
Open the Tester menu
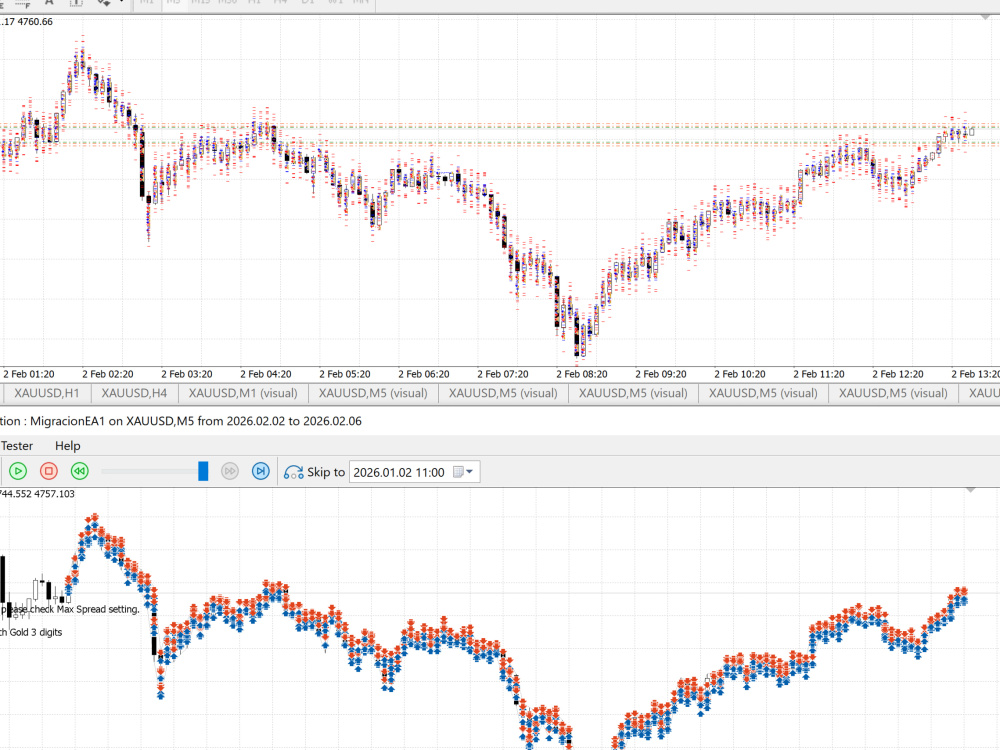pyautogui.click(x=17, y=446)
